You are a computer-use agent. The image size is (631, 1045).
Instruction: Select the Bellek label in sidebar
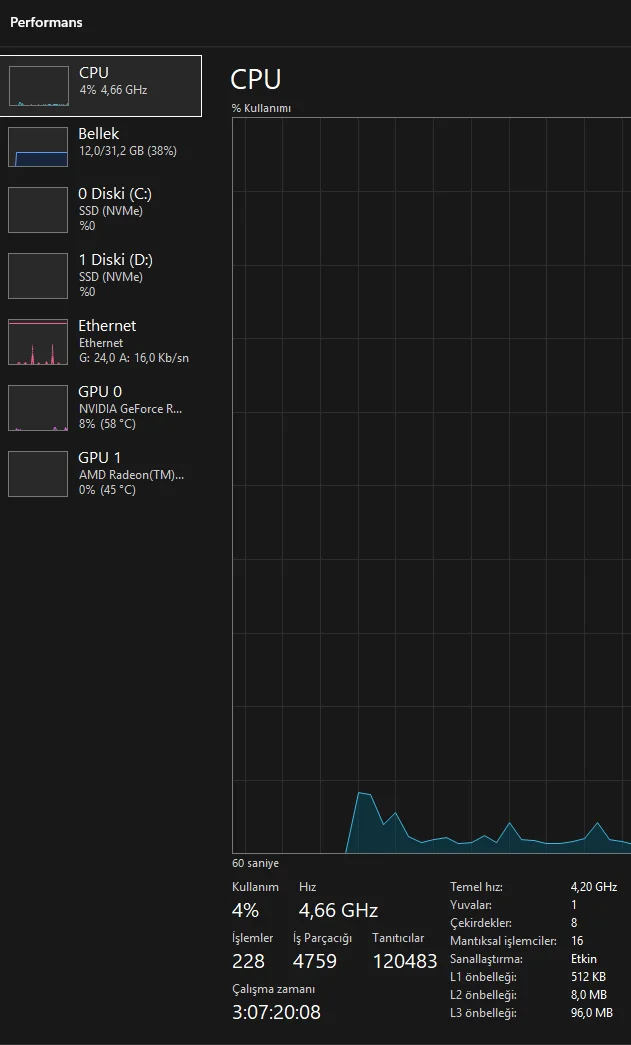tap(99, 134)
